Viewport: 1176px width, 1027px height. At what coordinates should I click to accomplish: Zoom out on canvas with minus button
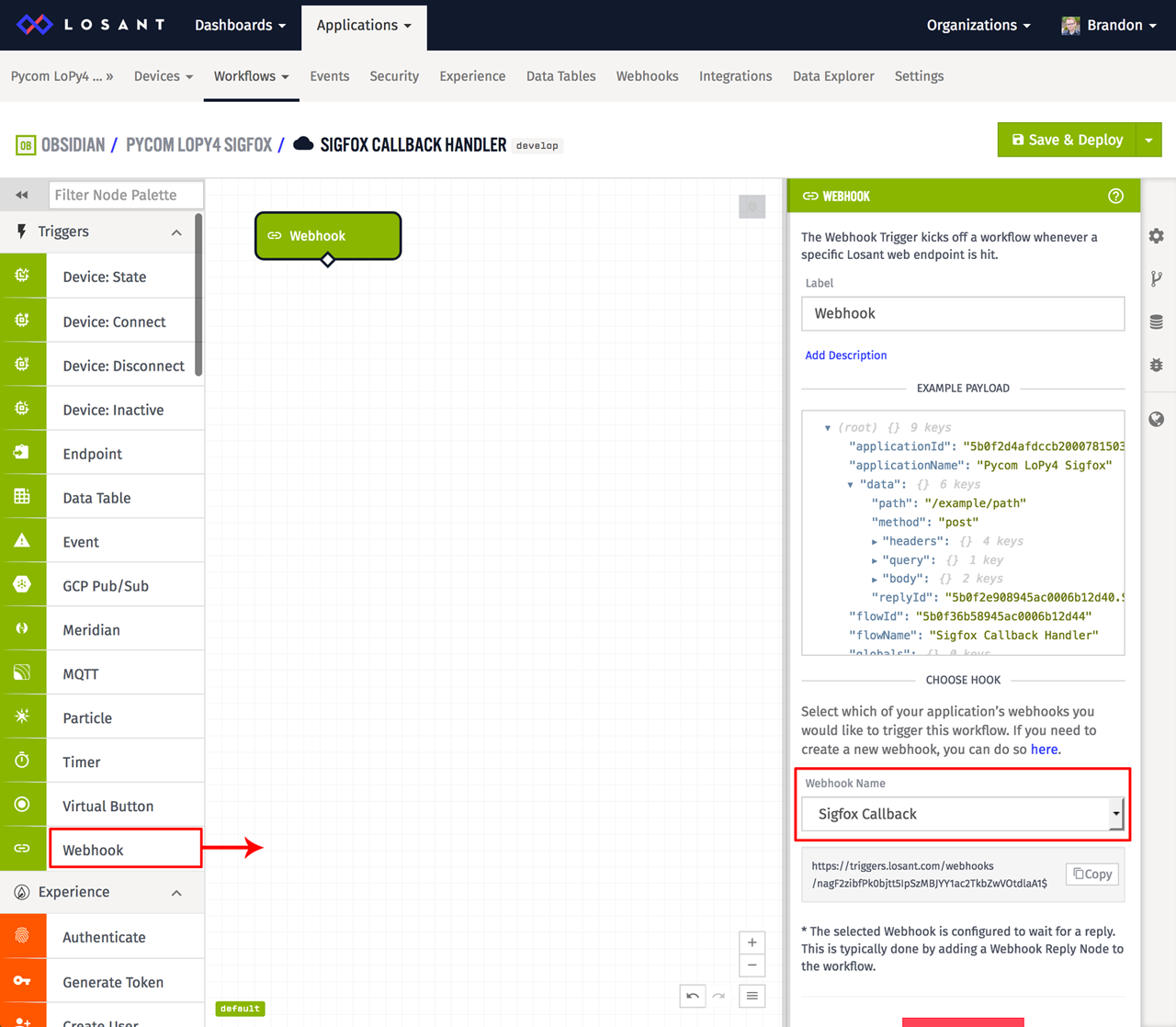(x=752, y=965)
